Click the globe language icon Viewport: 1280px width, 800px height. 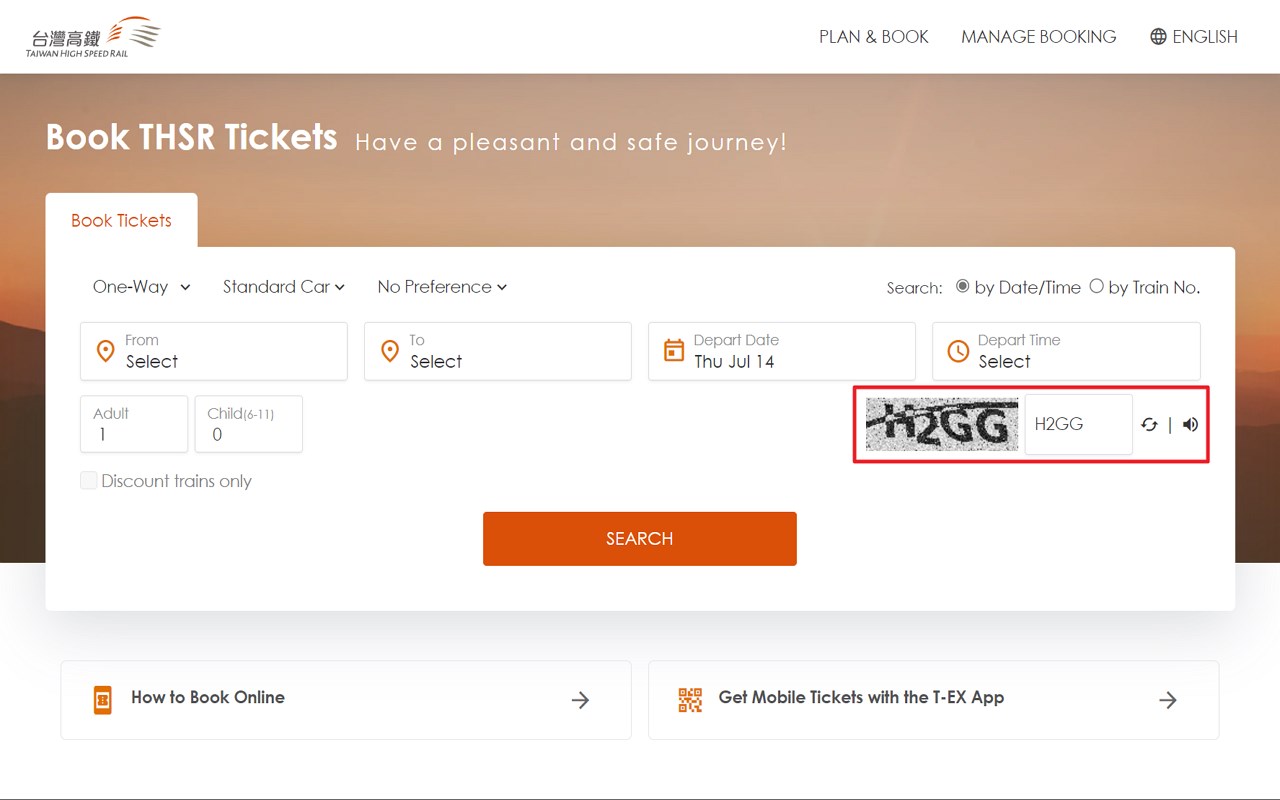[x=1158, y=37]
